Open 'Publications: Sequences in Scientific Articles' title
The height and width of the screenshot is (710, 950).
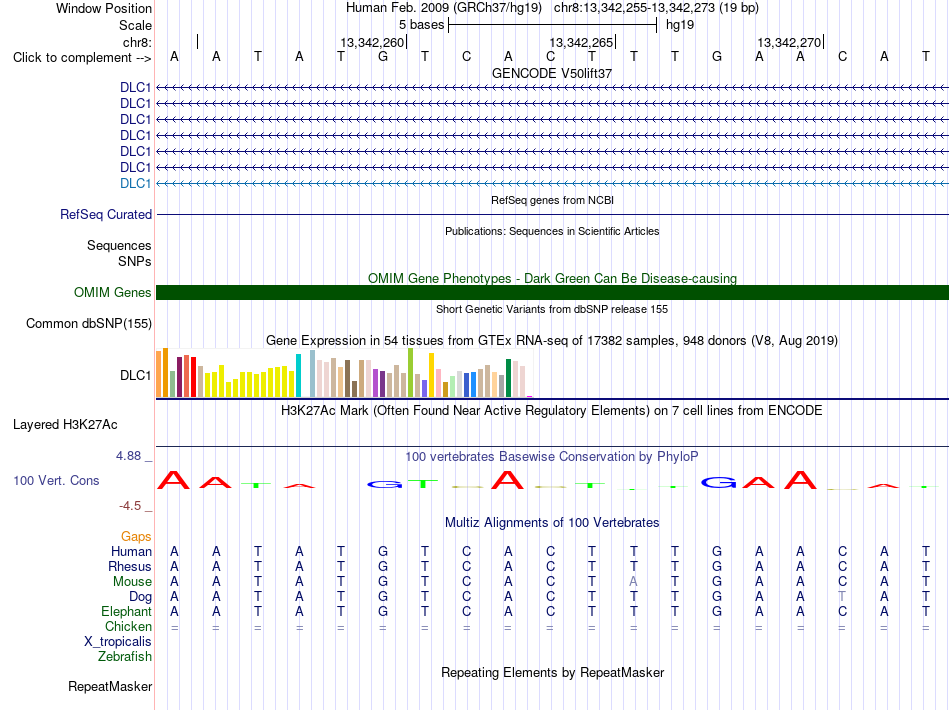[x=552, y=231]
